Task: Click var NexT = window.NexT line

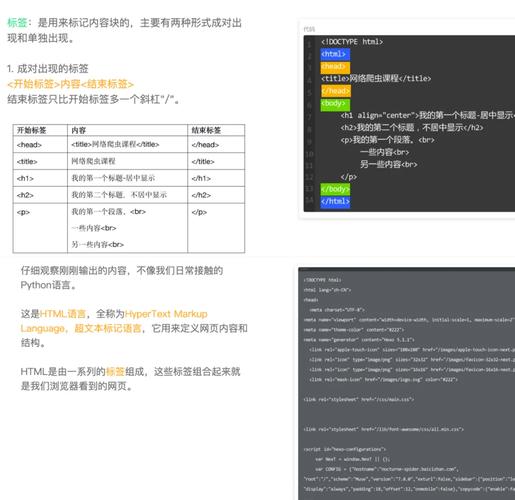Action: 353,459
